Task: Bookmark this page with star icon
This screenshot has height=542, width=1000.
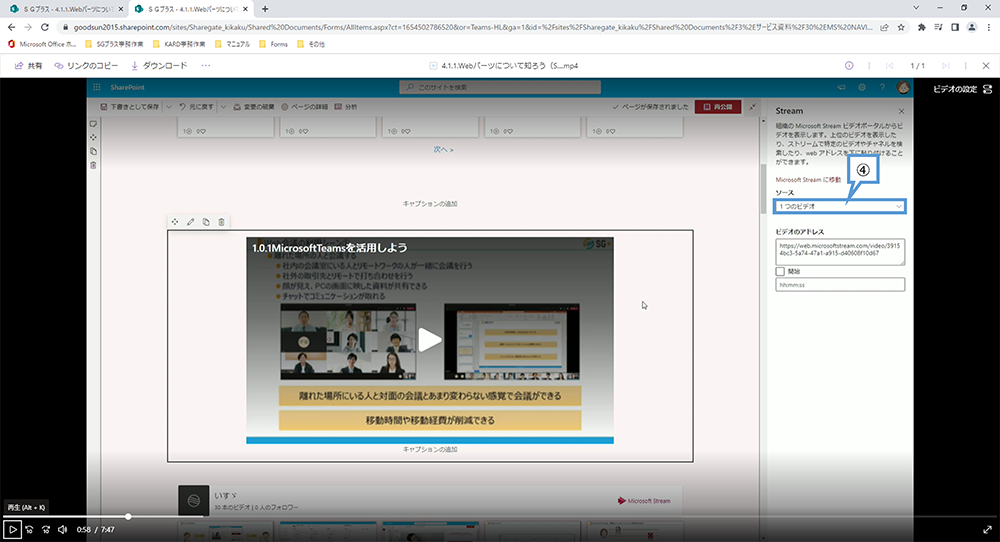Action: coord(901,27)
